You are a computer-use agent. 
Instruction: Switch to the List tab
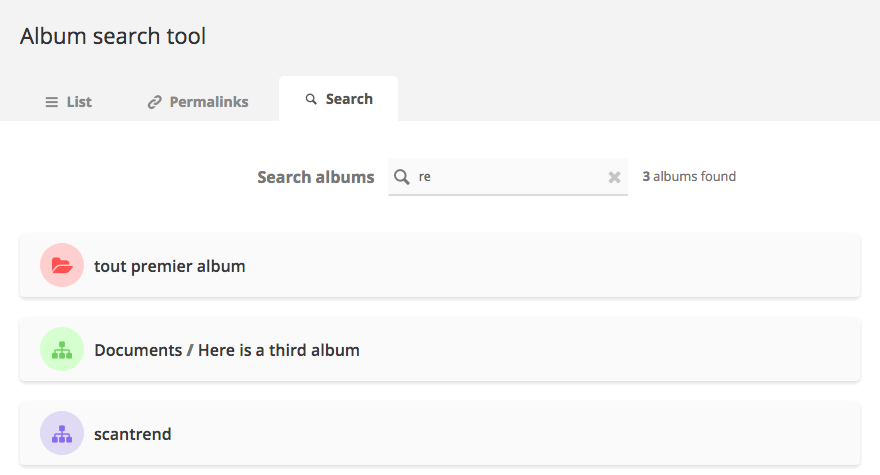pos(68,102)
